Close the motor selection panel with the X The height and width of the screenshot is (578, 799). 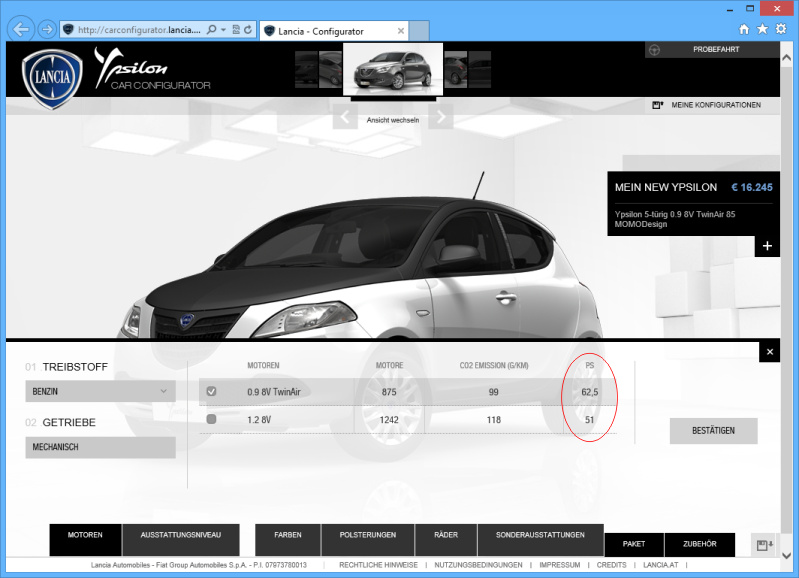769,352
